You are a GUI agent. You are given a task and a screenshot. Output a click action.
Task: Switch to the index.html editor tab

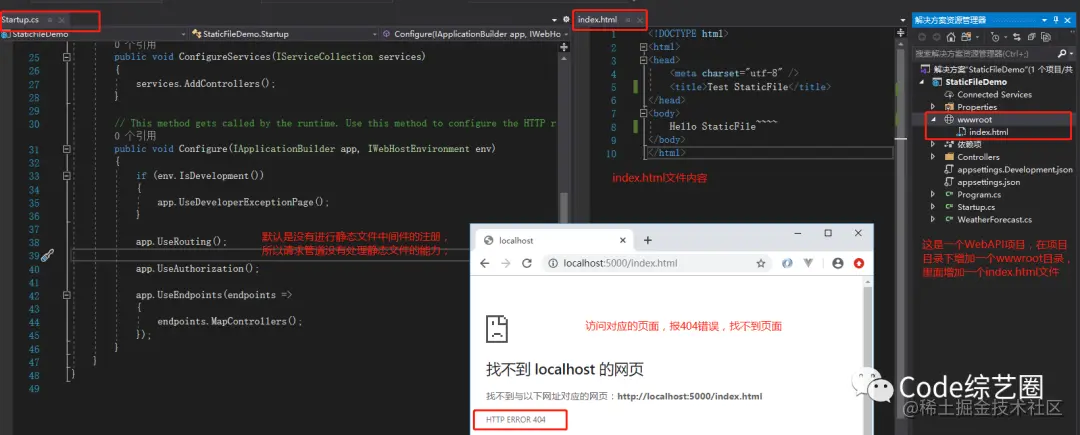597,20
